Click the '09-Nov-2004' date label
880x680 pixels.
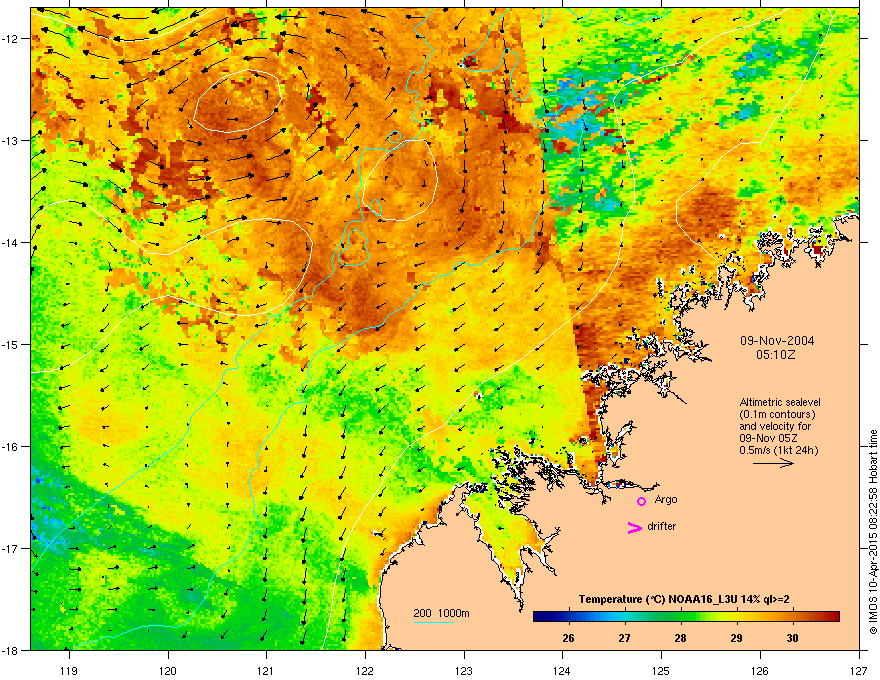point(777,341)
